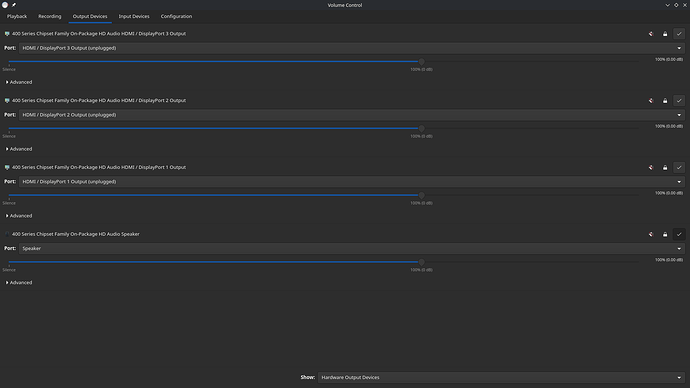Lock channels for DisplayPort 1 Output
The width and height of the screenshot is (690, 388).
[665, 168]
